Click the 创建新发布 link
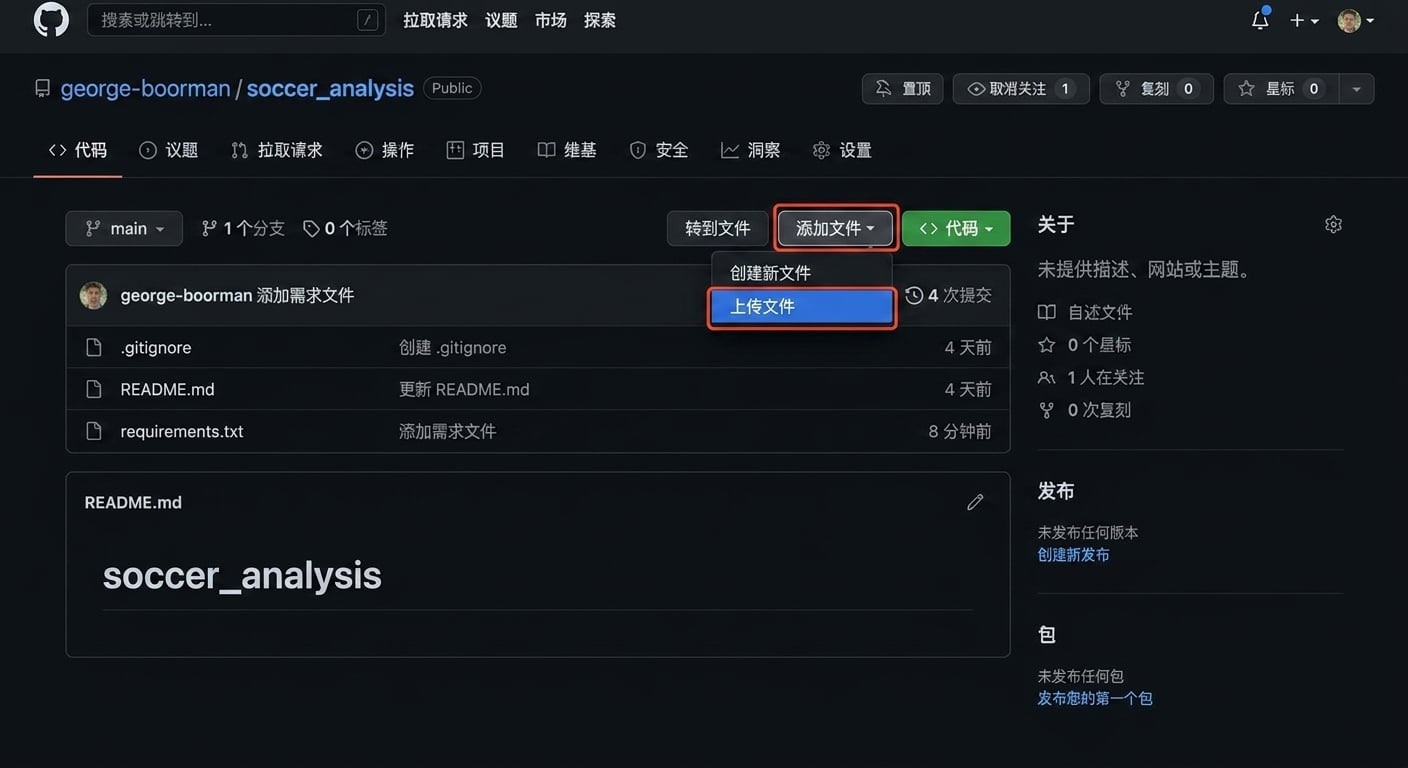 (1073, 554)
